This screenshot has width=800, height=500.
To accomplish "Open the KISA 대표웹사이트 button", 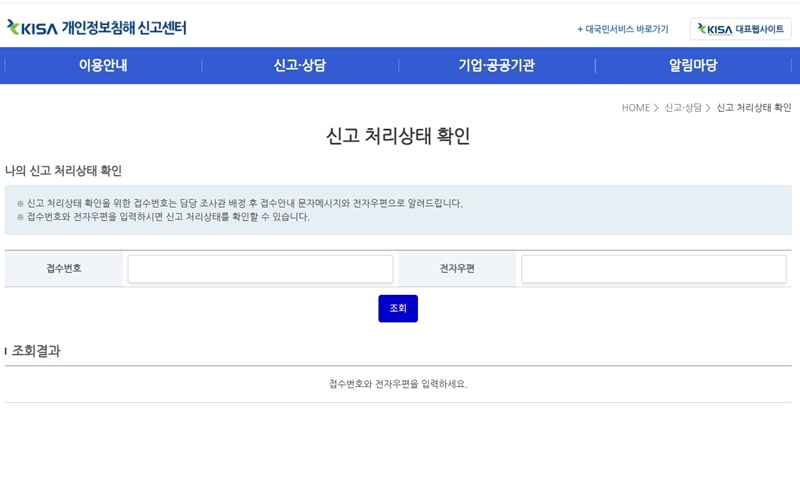I will tap(740, 29).
